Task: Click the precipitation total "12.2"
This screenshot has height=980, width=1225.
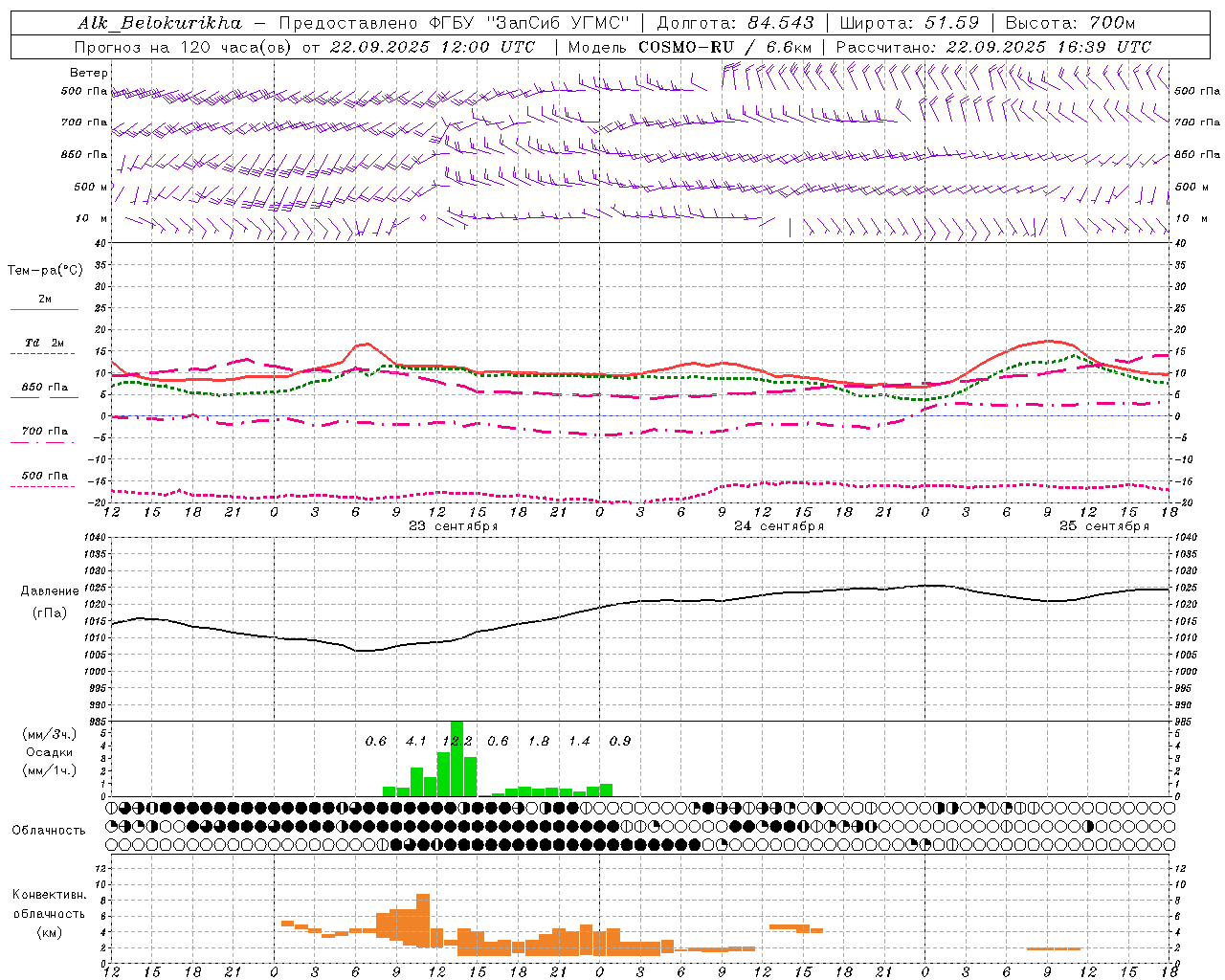Action: tap(457, 742)
